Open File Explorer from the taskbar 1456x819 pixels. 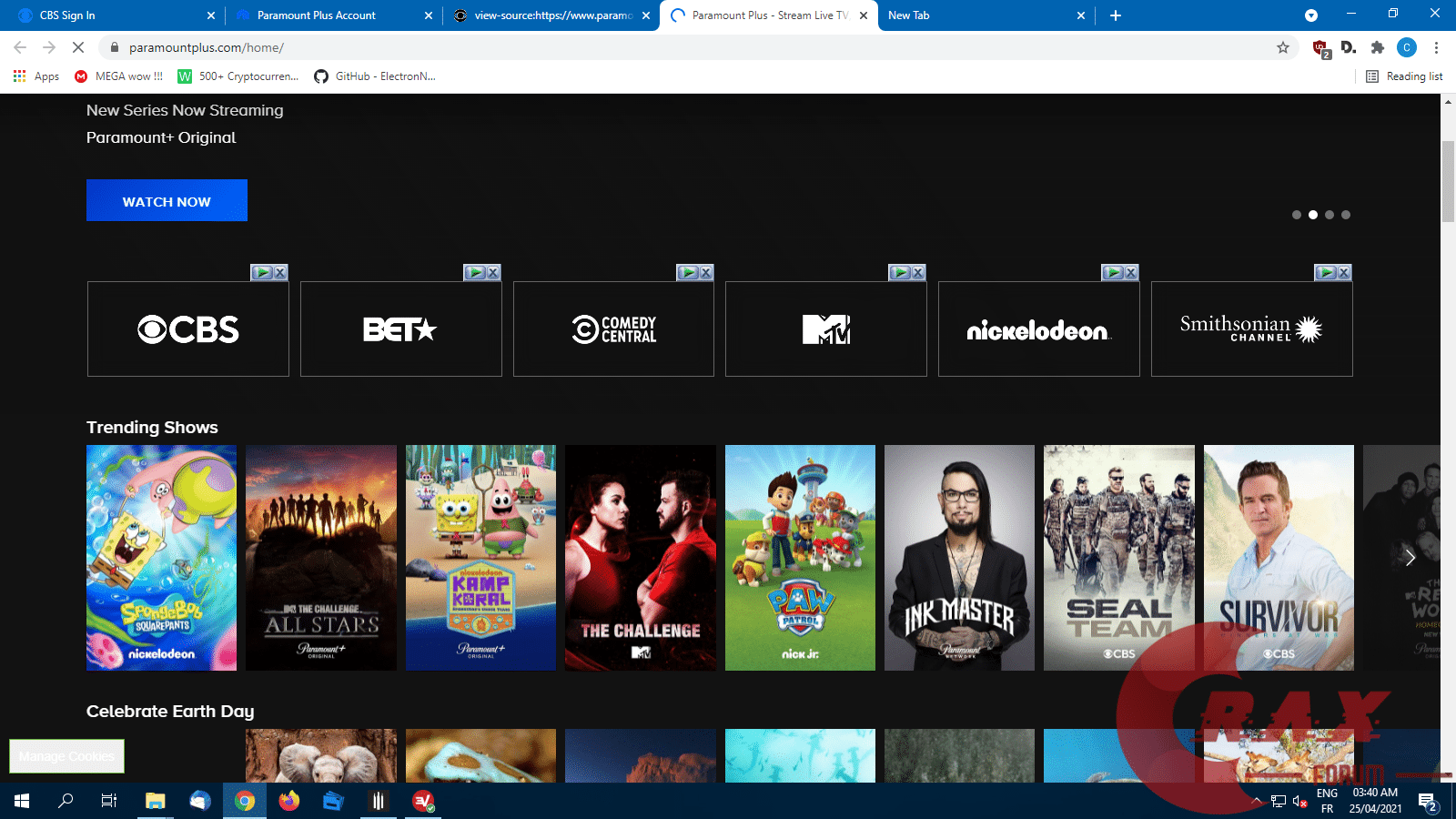click(x=156, y=801)
